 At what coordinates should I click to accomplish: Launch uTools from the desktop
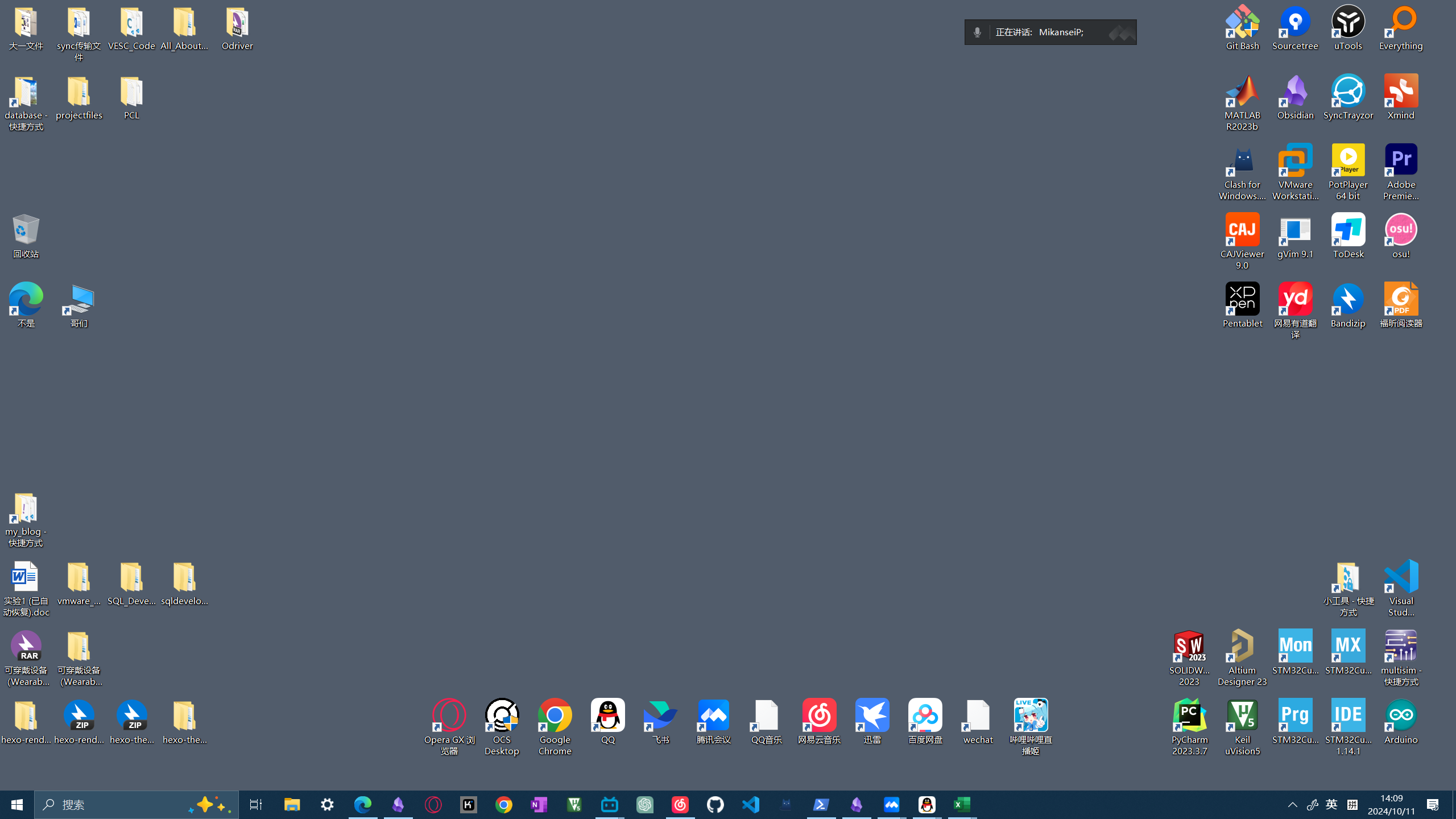pyautogui.click(x=1348, y=28)
